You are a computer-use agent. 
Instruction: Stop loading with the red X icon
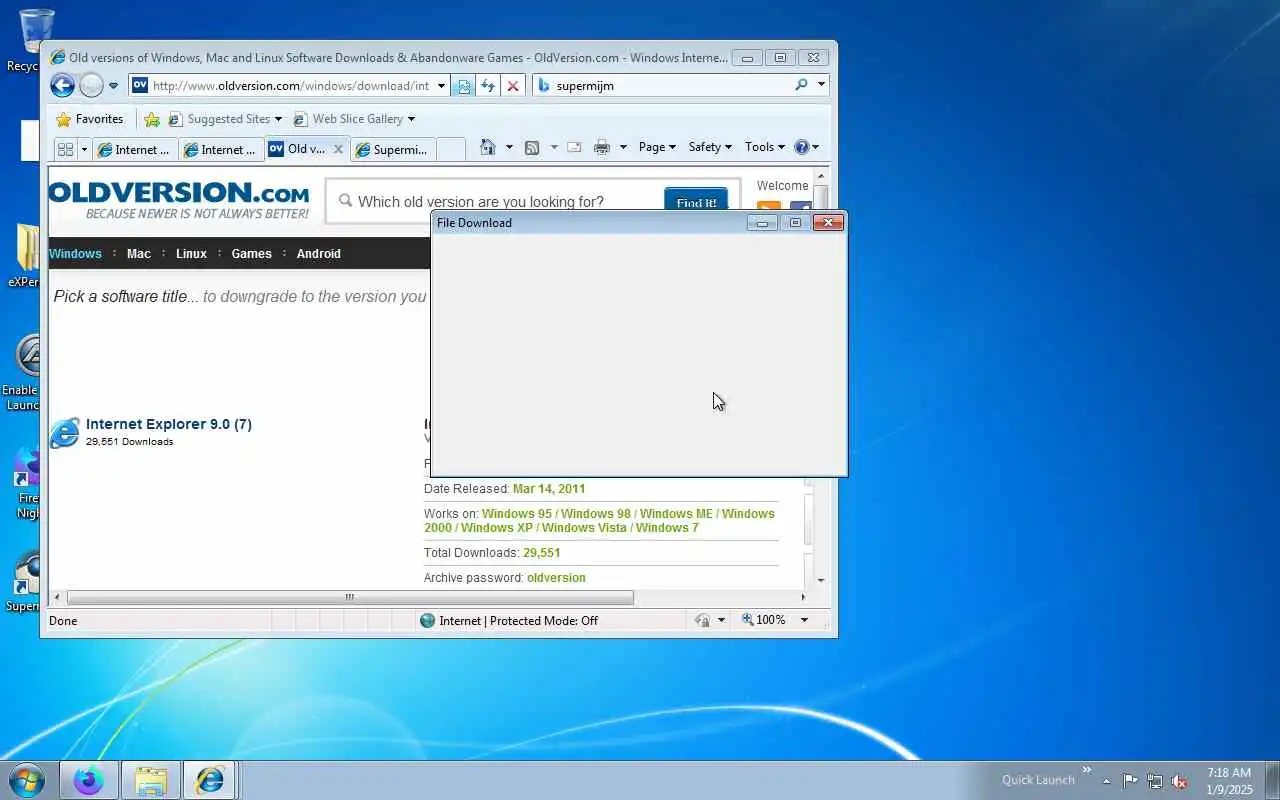click(x=513, y=86)
